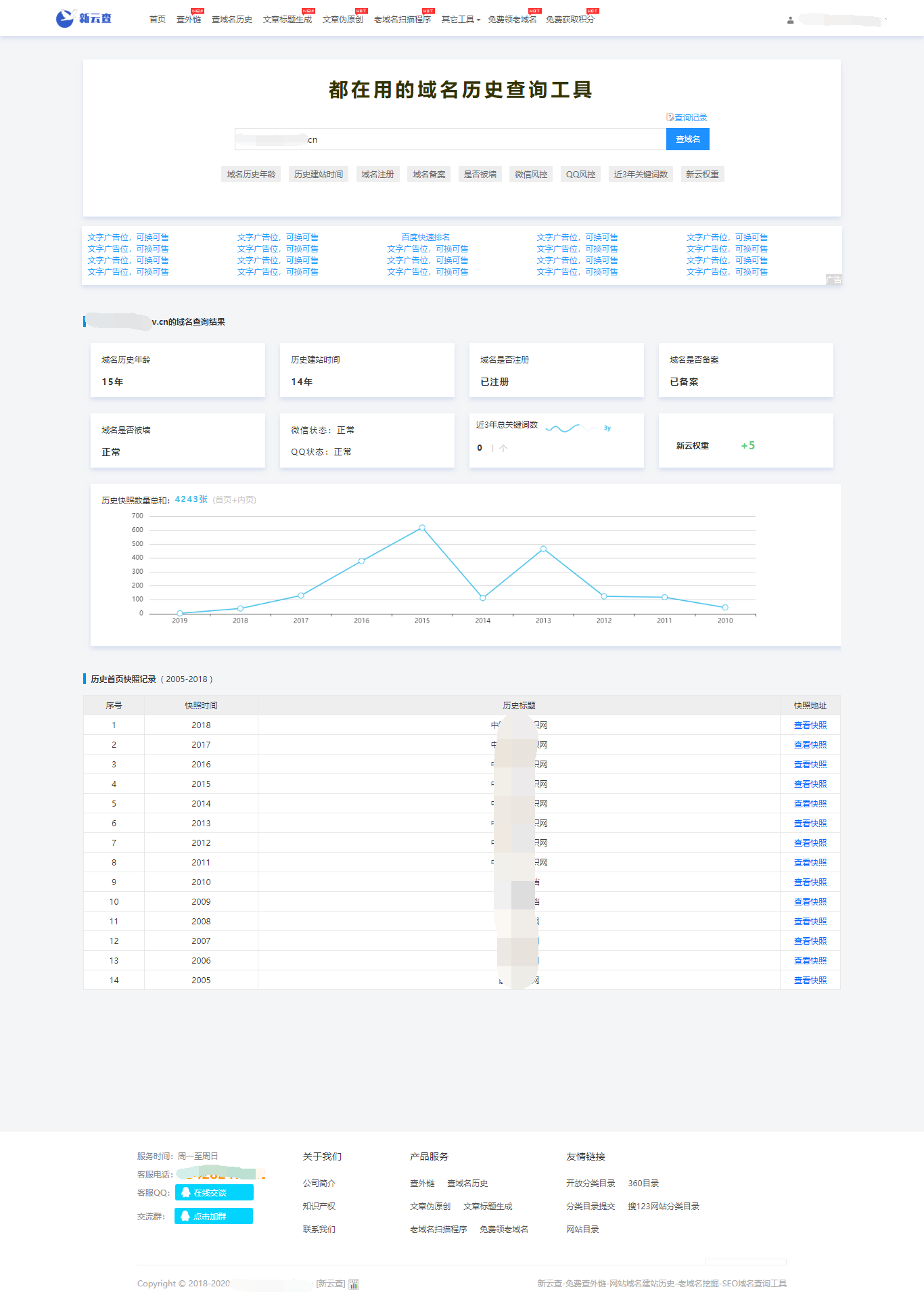Click the 百度快速排名 ad link

(425, 238)
